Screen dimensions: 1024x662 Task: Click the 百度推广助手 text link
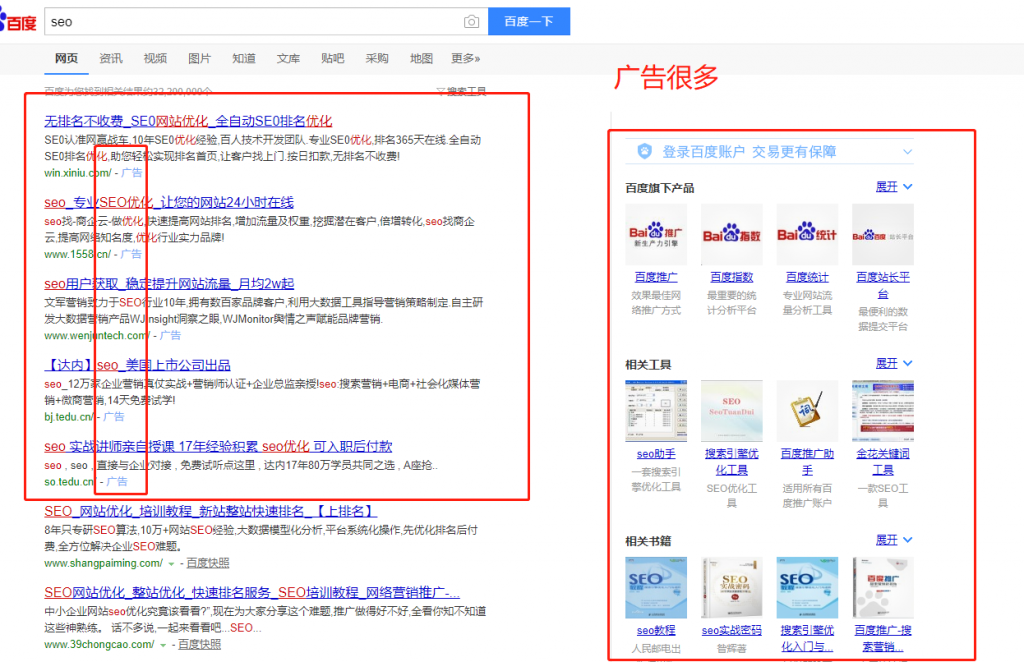[x=807, y=462]
